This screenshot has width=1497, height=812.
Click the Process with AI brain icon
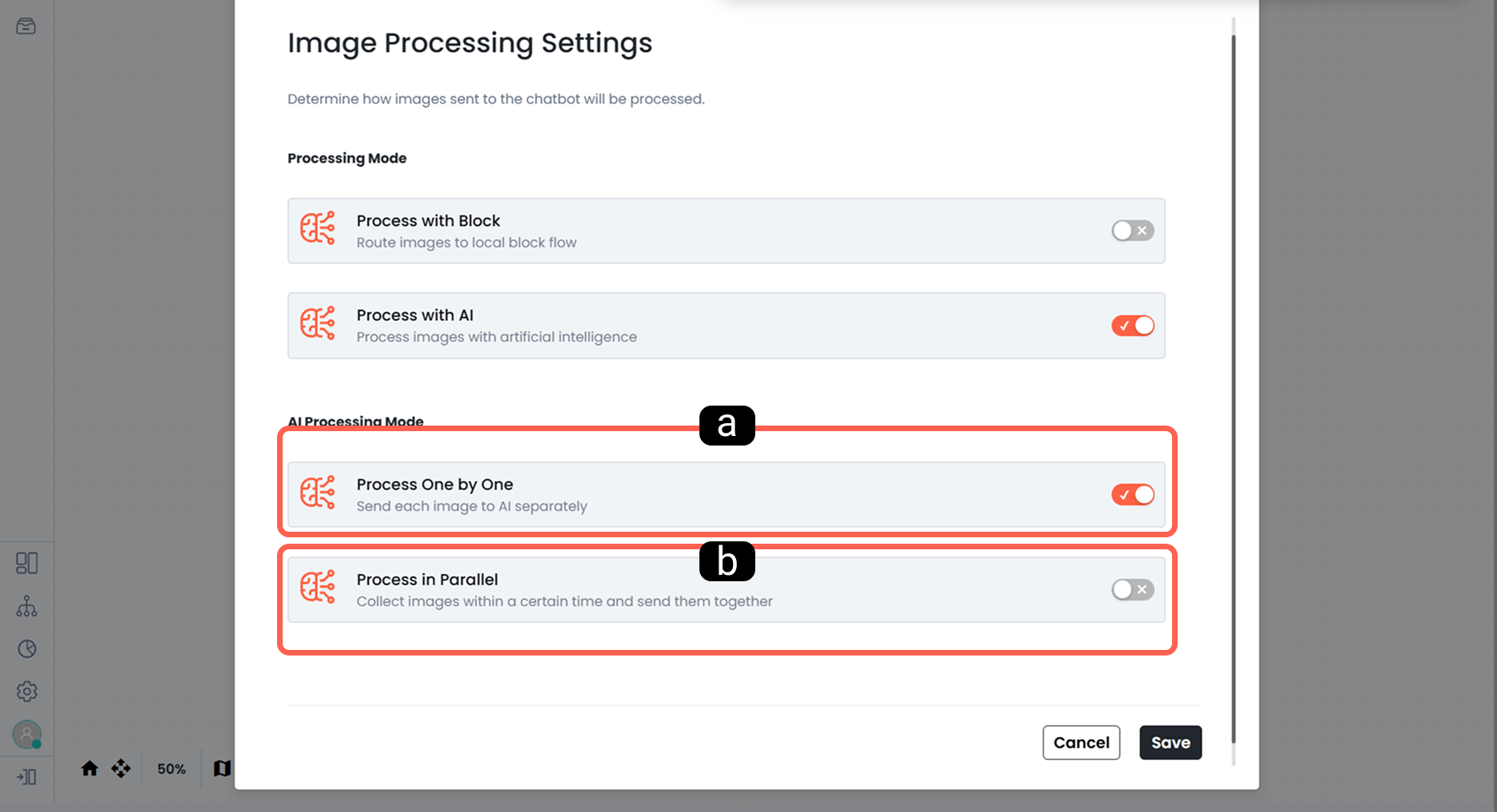pos(318,324)
